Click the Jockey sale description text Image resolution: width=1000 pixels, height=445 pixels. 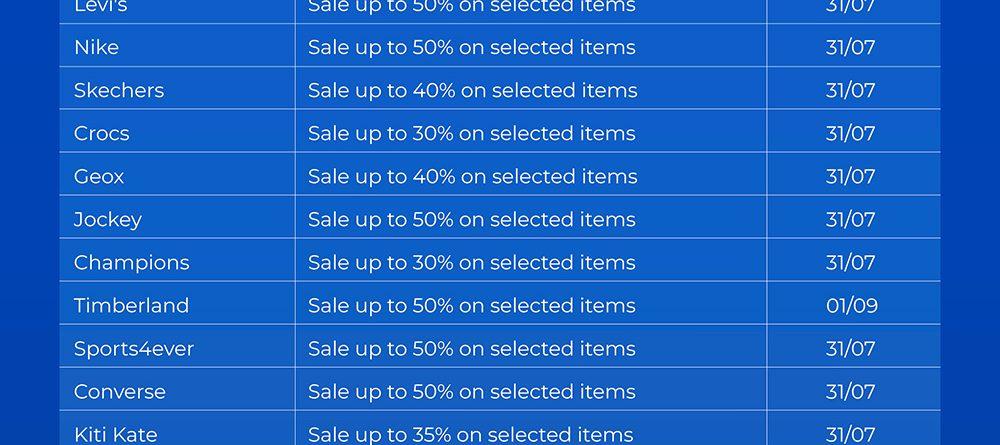coord(471,219)
